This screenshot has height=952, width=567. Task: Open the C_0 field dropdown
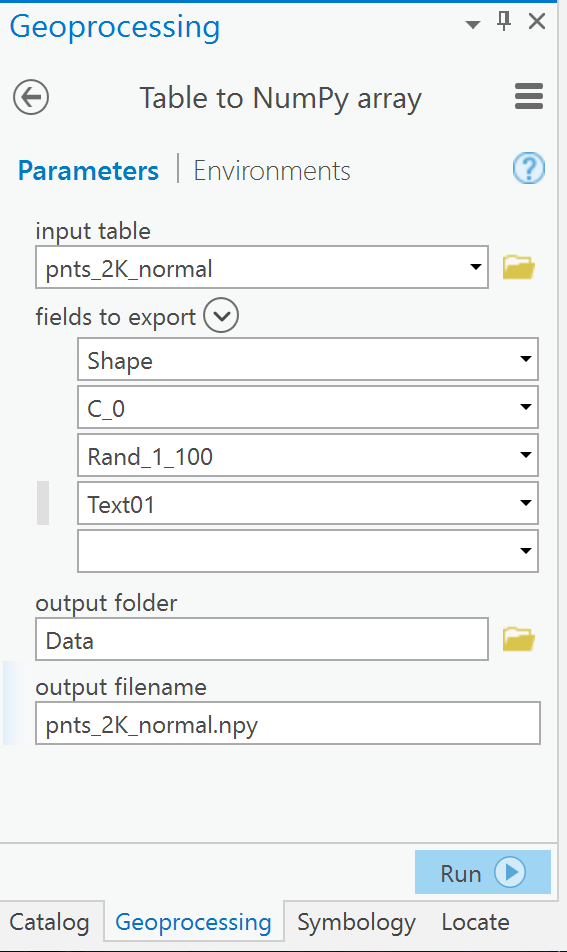526,407
